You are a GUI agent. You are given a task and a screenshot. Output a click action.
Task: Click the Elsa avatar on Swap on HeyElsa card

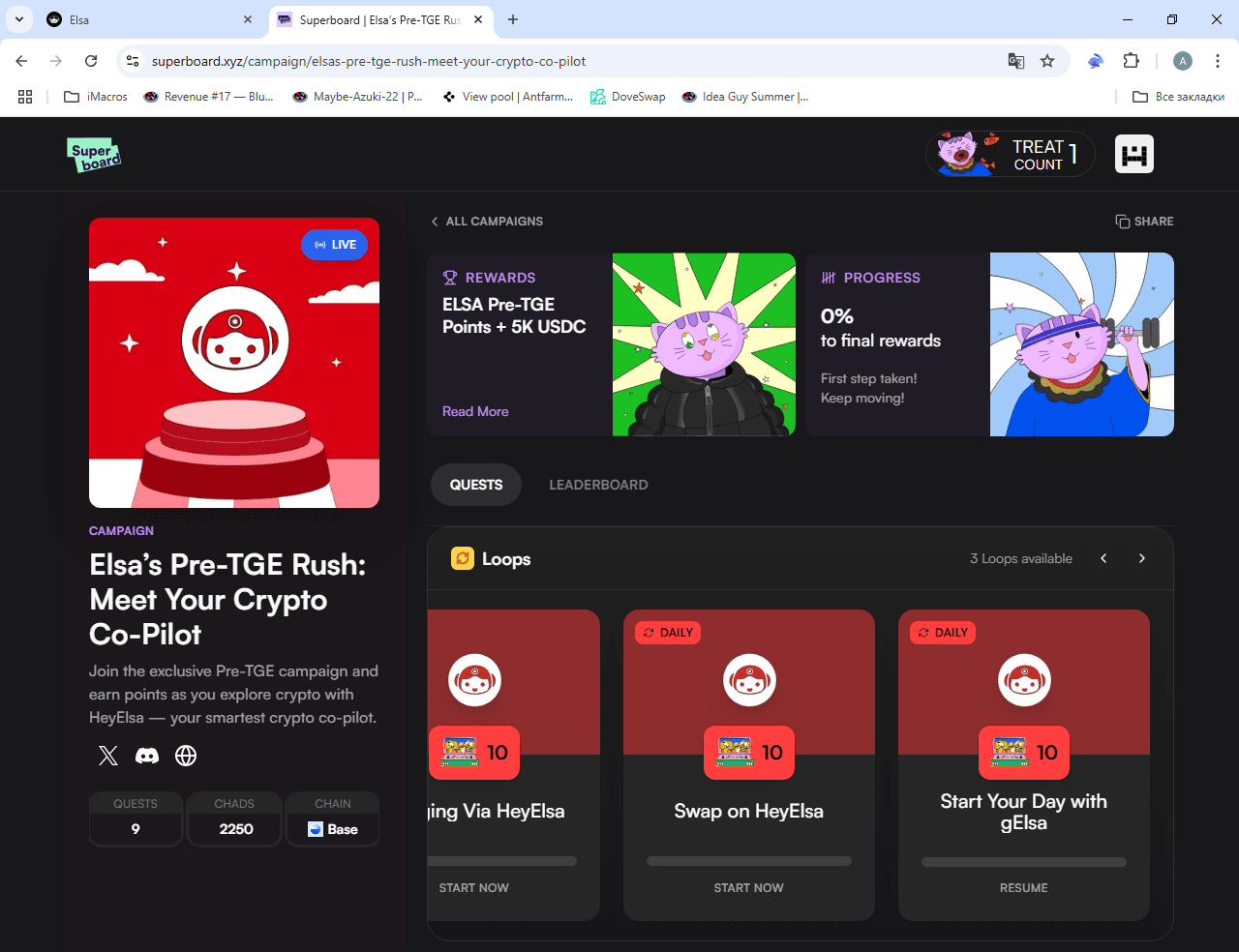(x=749, y=680)
